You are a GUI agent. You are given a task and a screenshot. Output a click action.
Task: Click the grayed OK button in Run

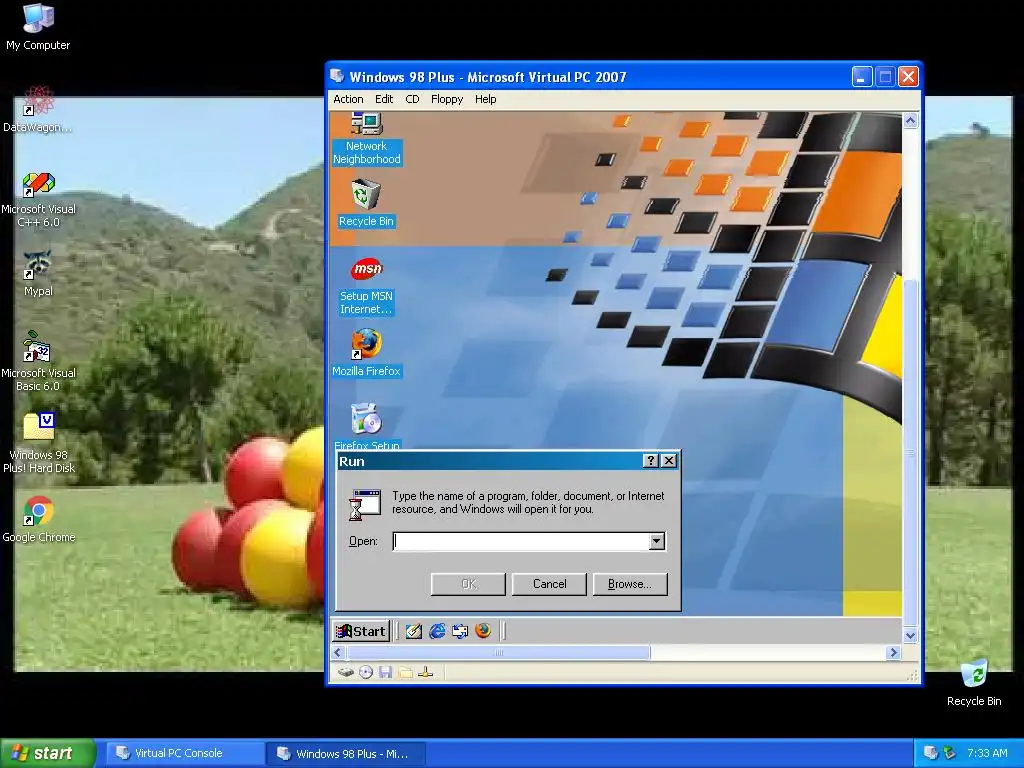[468, 584]
